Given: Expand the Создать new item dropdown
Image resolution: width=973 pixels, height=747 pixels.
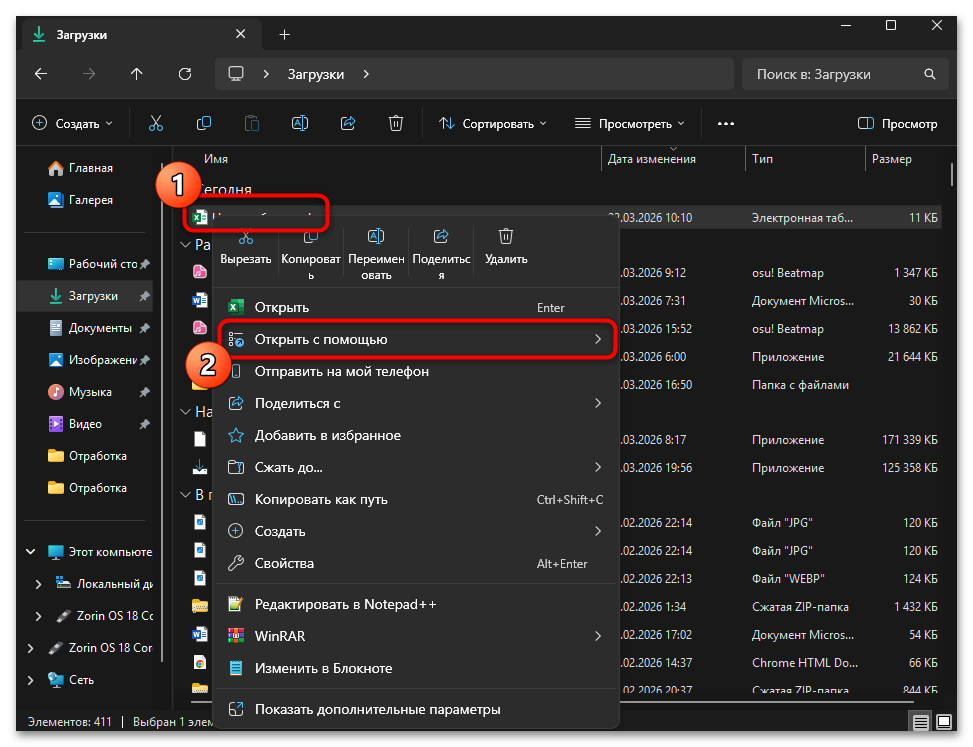Looking at the screenshot, I should pyautogui.click(x=72, y=123).
